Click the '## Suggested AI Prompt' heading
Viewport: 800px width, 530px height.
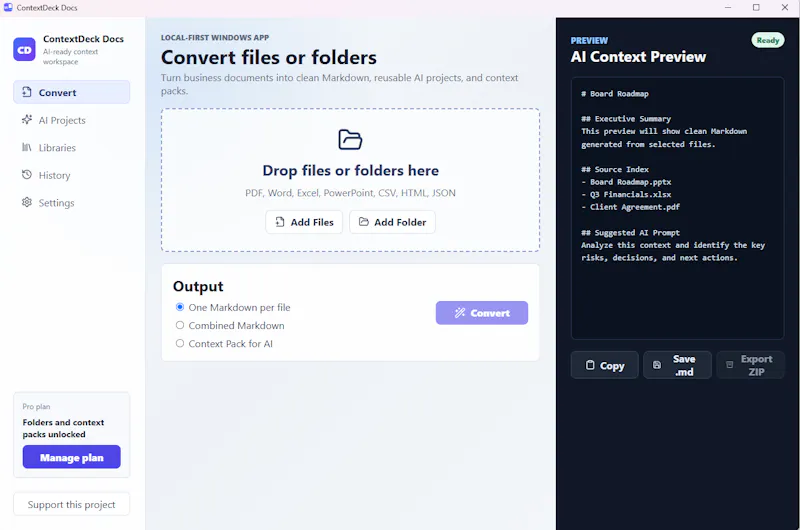[631, 233]
